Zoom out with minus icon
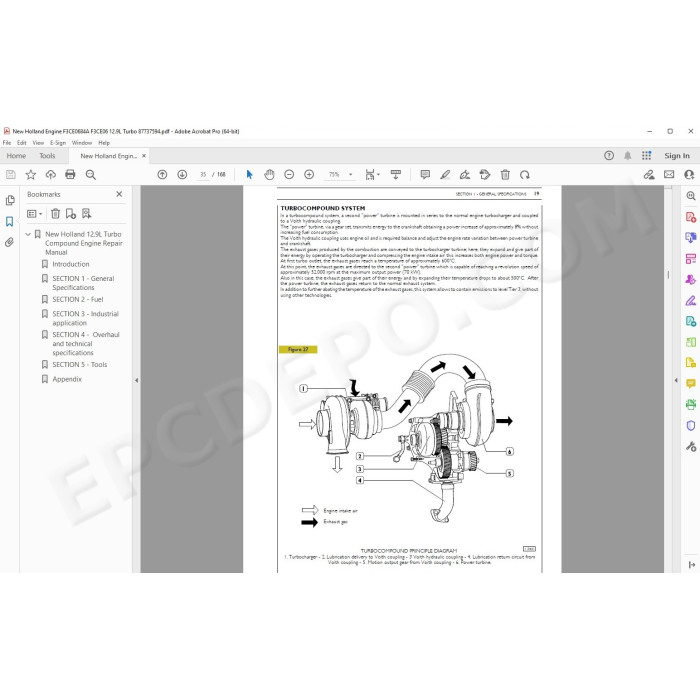Viewport: 700px width, 700px height. pos(289,175)
